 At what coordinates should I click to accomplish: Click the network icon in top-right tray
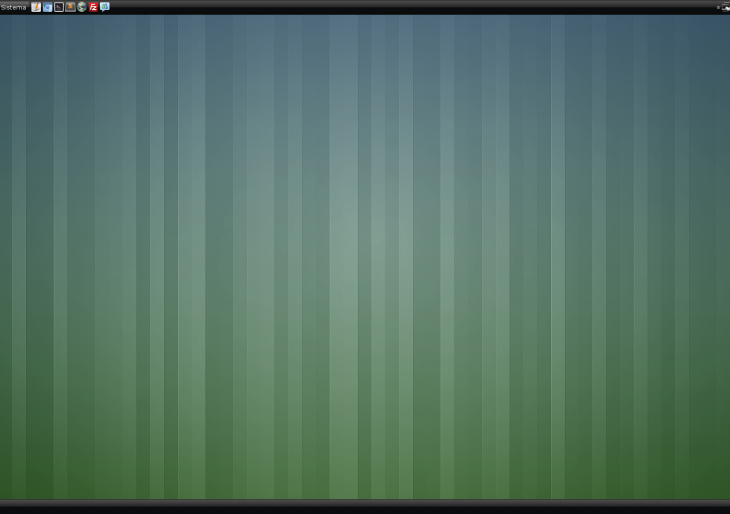pos(725,7)
